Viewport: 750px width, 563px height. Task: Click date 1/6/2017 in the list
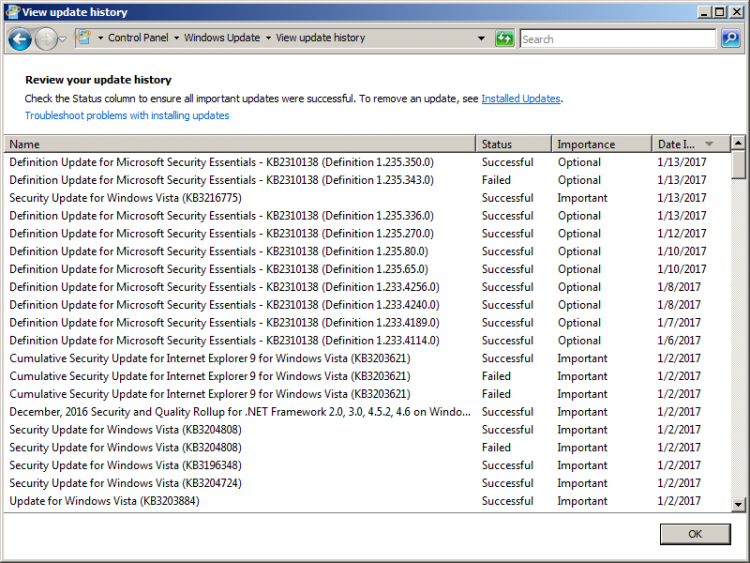679,341
